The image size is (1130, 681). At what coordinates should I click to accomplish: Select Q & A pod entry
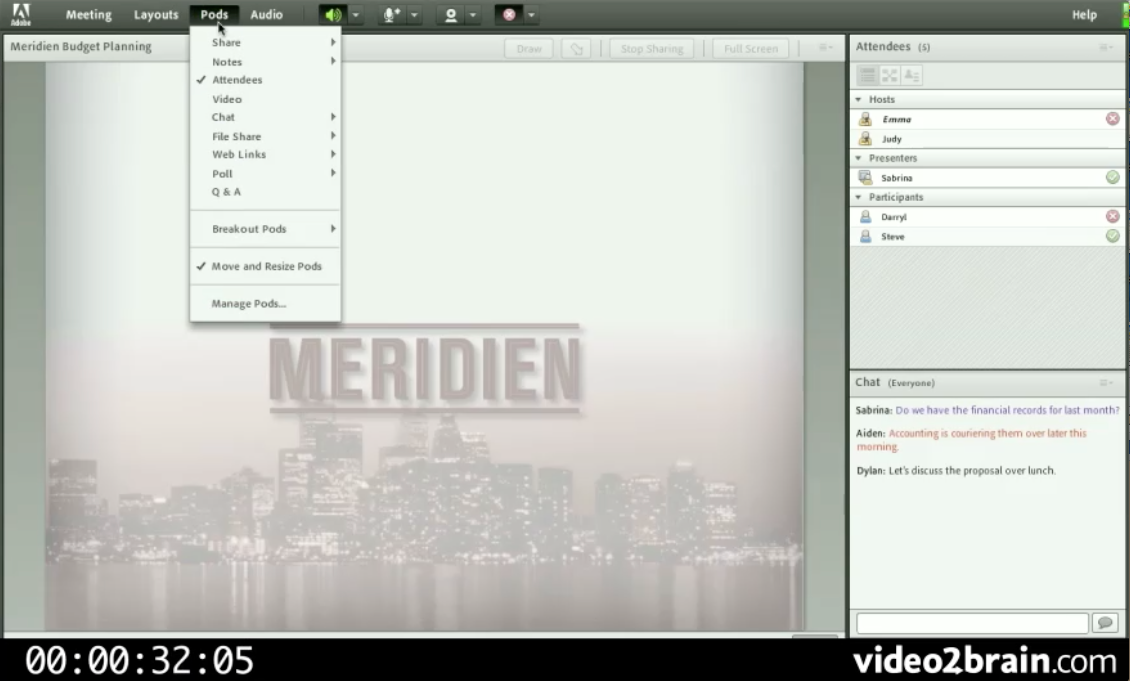[265, 192]
